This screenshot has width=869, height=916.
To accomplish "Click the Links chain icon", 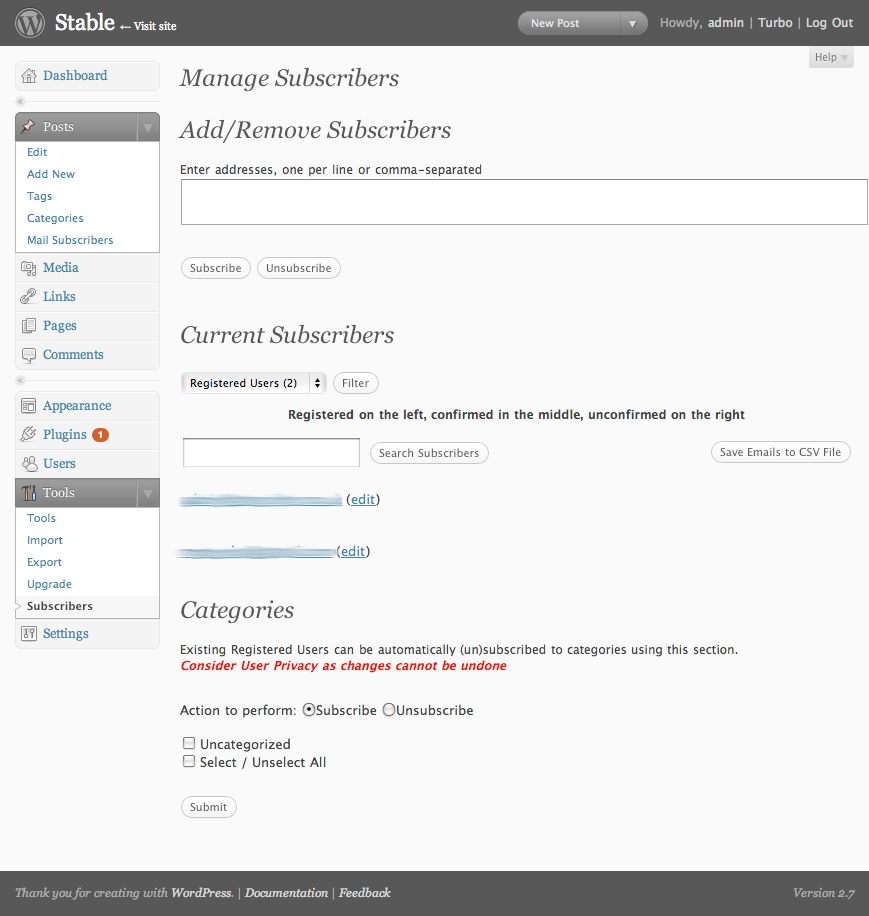I will tap(29, 297).
